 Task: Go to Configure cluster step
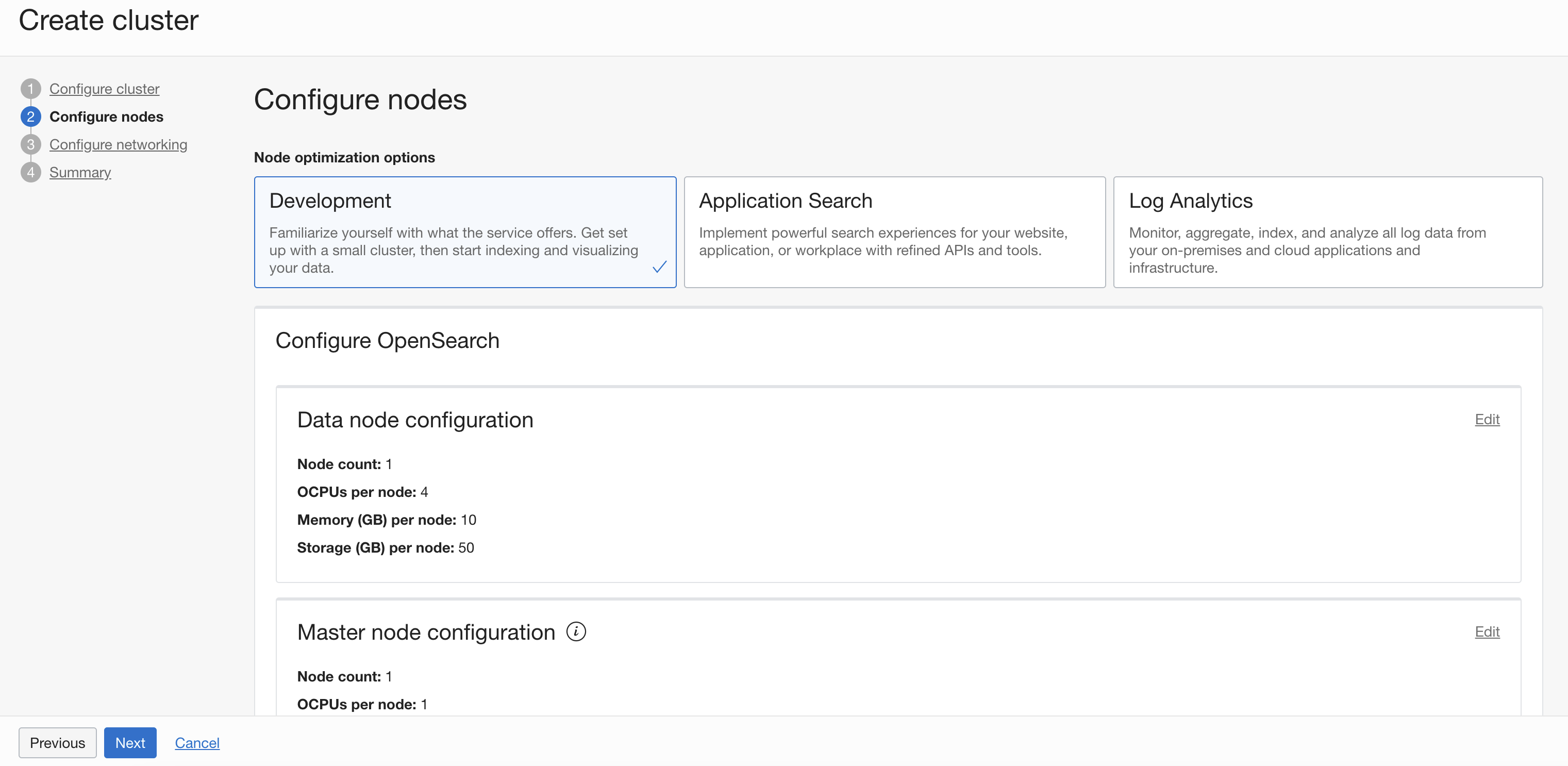pyautogui.click(x=104, y=89)
